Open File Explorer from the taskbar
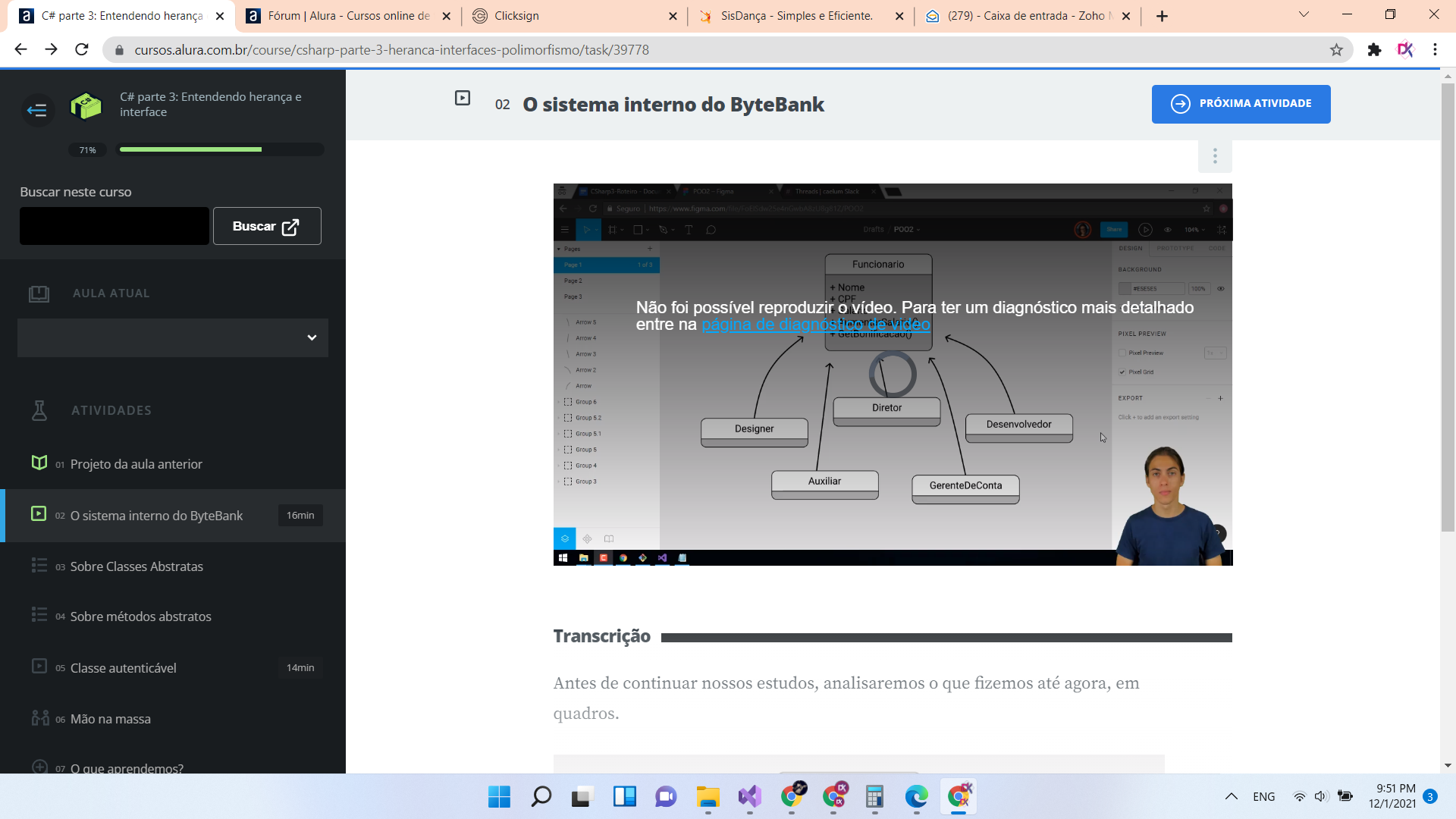The height and width of the screenshot is (819, 1456). point(708,797)
